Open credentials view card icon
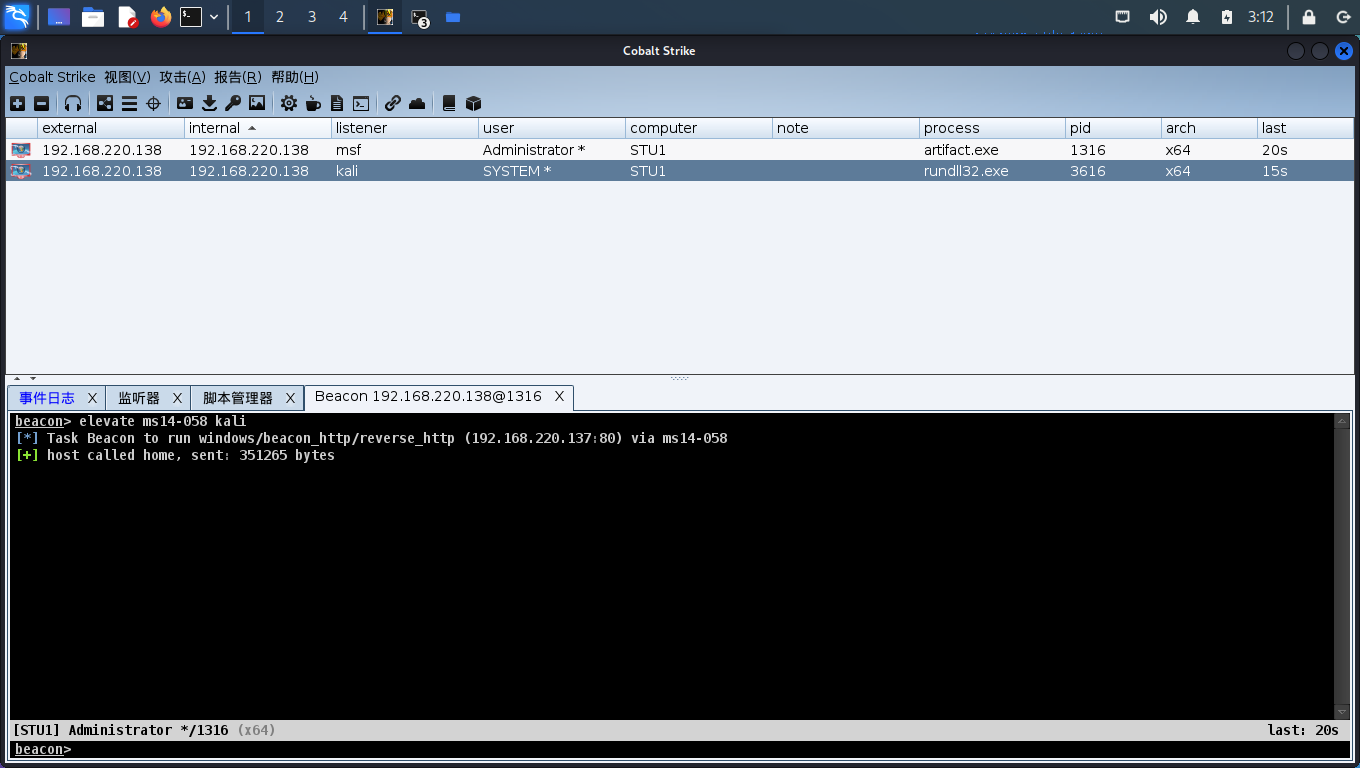1360x768 pixels. pyautogui.click(x=185, y=103)
